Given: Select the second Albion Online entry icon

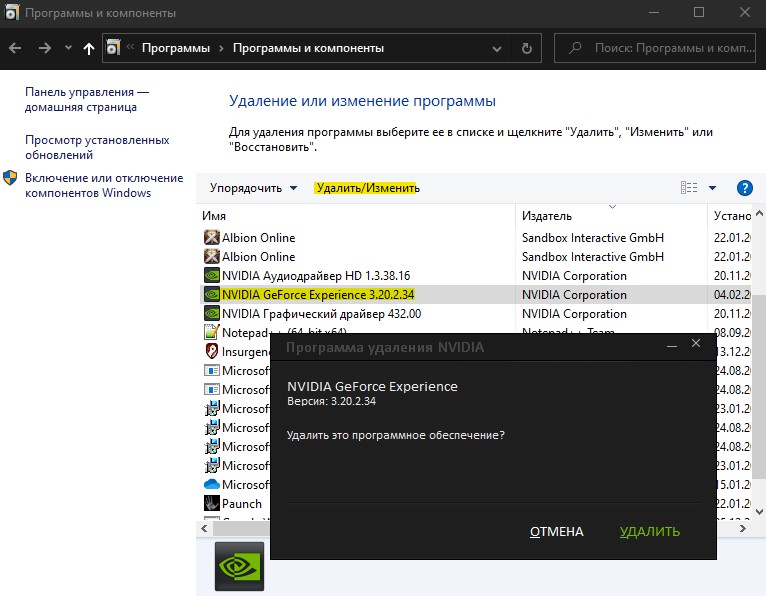Looking at the screenshot, I should tap(212, 256).
